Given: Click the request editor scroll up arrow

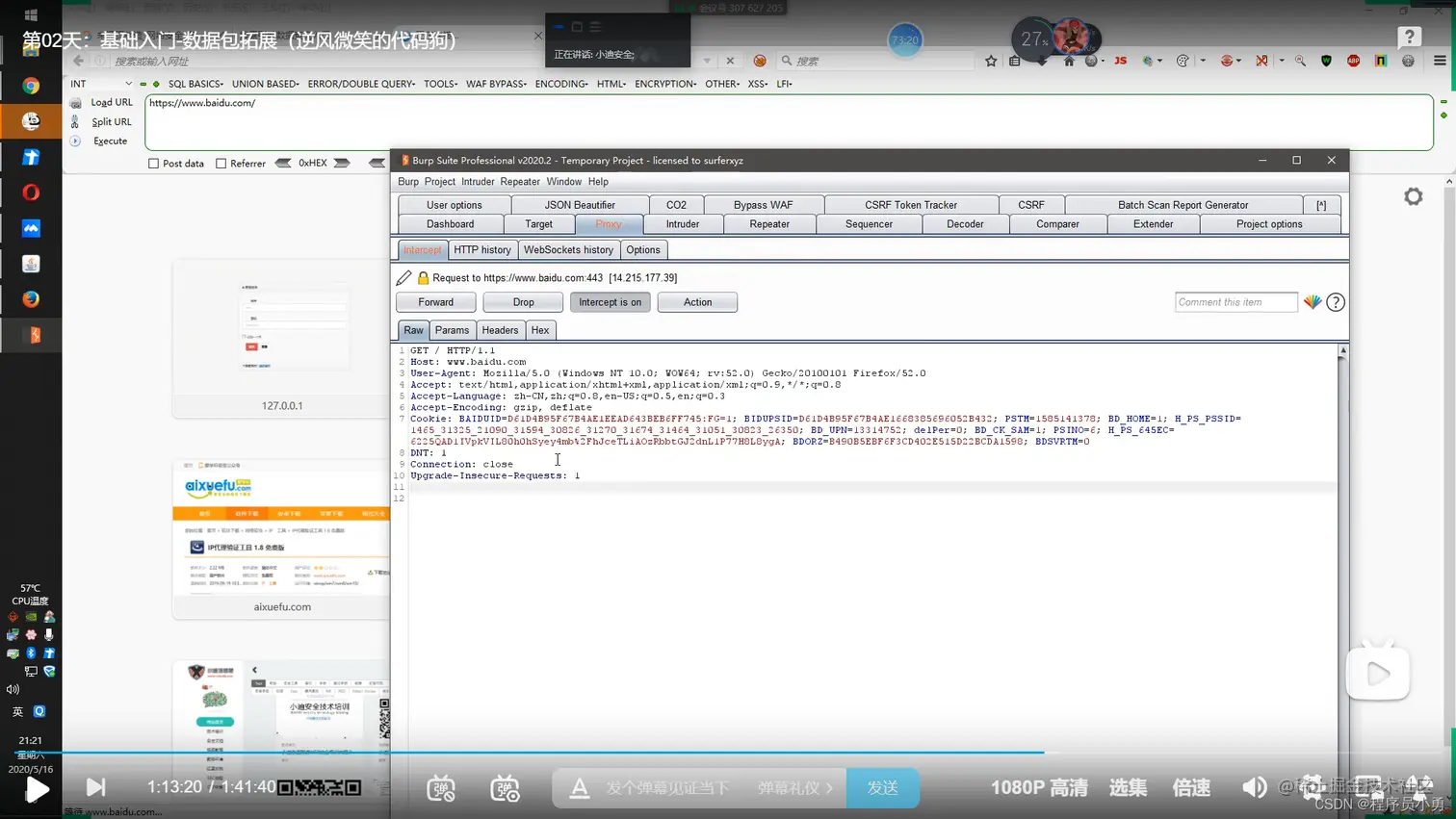Looking at the screenshot, I should (x=1342, y=351).
